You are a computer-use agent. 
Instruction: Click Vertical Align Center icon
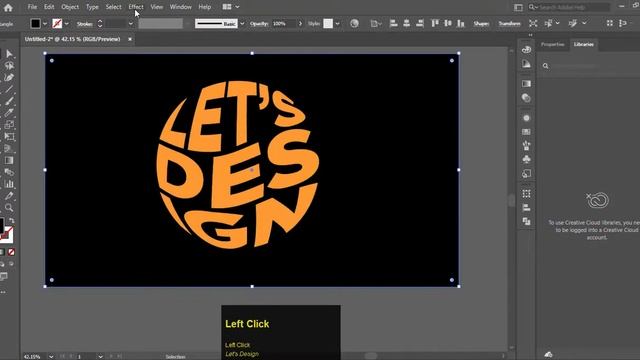448,23
